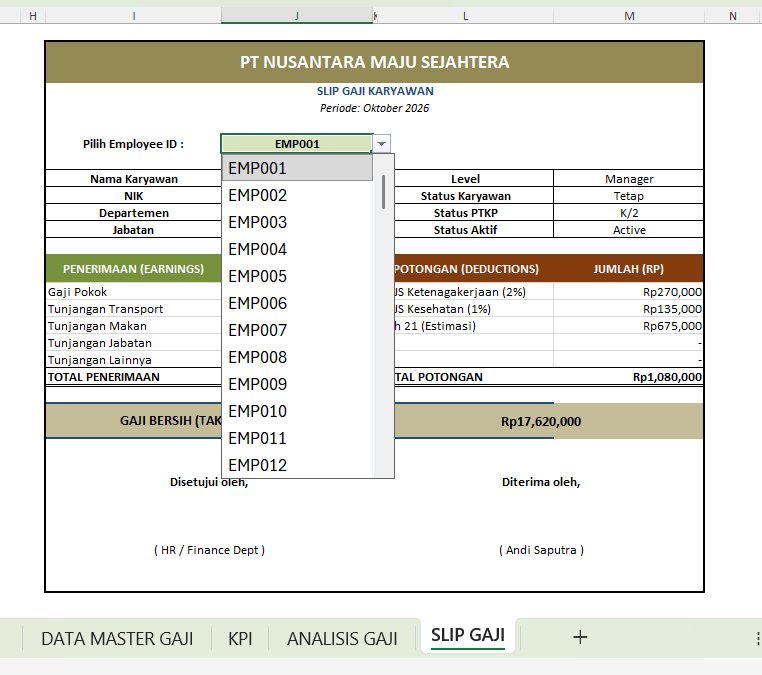This screenshot has height=675, width=762.
Task: Click the Rp270,000 deduction amount
Action: pos(672,292)
